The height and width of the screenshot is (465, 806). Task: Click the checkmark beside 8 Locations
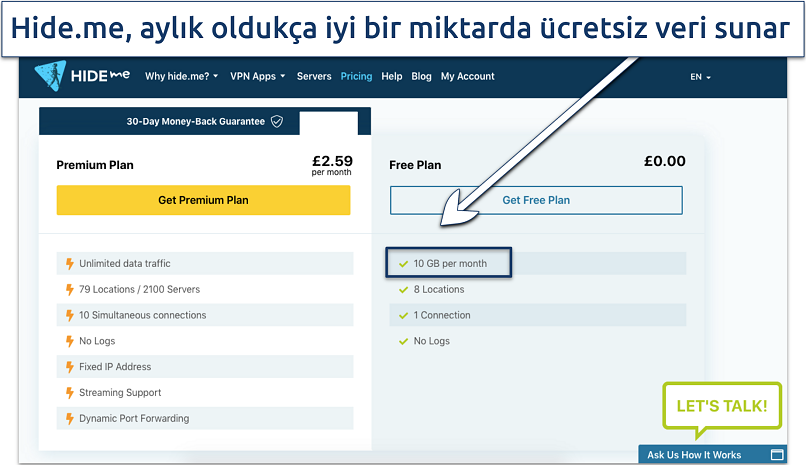pos(403,290)
